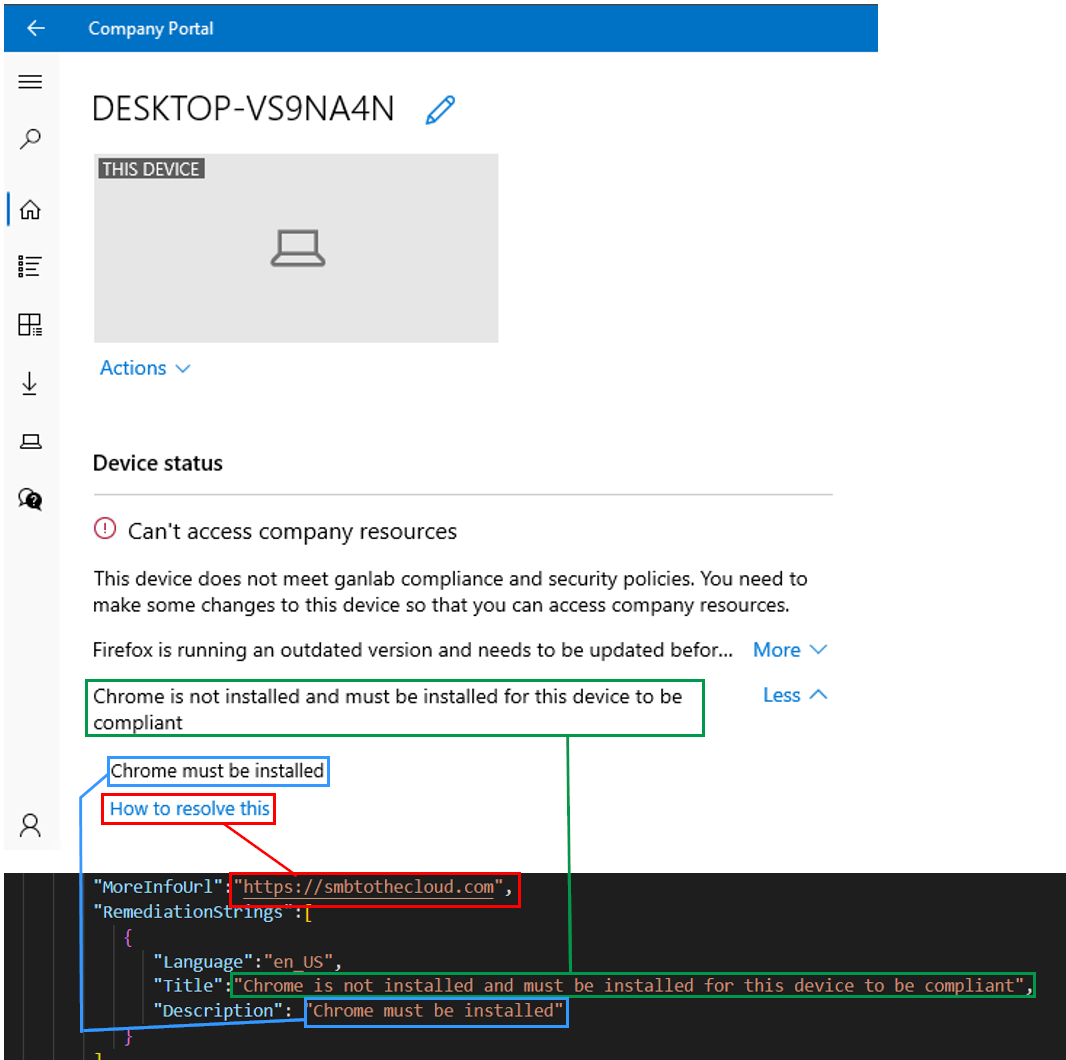Open the installed apps list icon
This screenshot has width=1066, height=1060.
tap(30, 266)
